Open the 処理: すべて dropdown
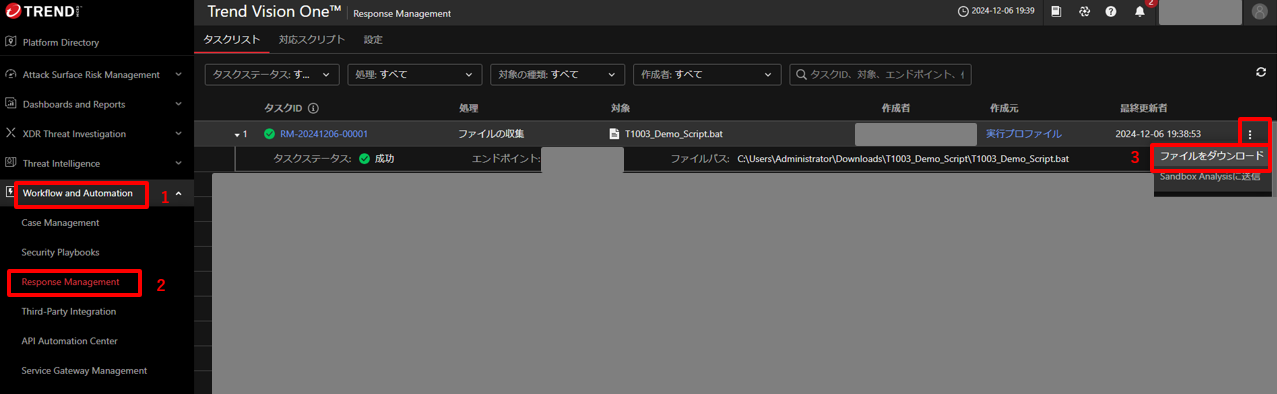The width and height of the screenshot is (1277, 394). pos(415,75)
